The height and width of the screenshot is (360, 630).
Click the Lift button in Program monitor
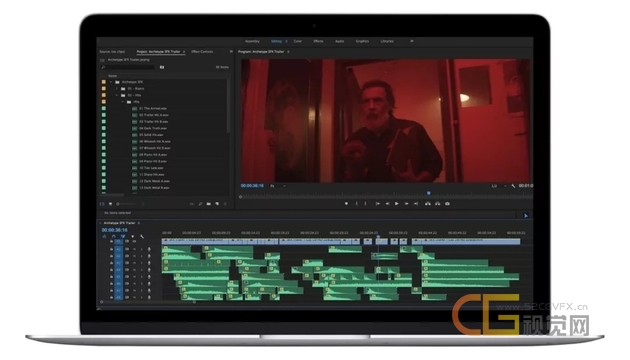pos(428,204)
